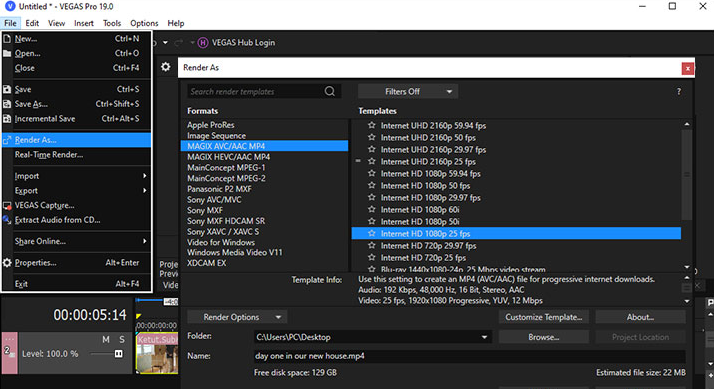Mute the track with the M button
The width and height of the screenshot is (714, 389).
pos(106,339)
